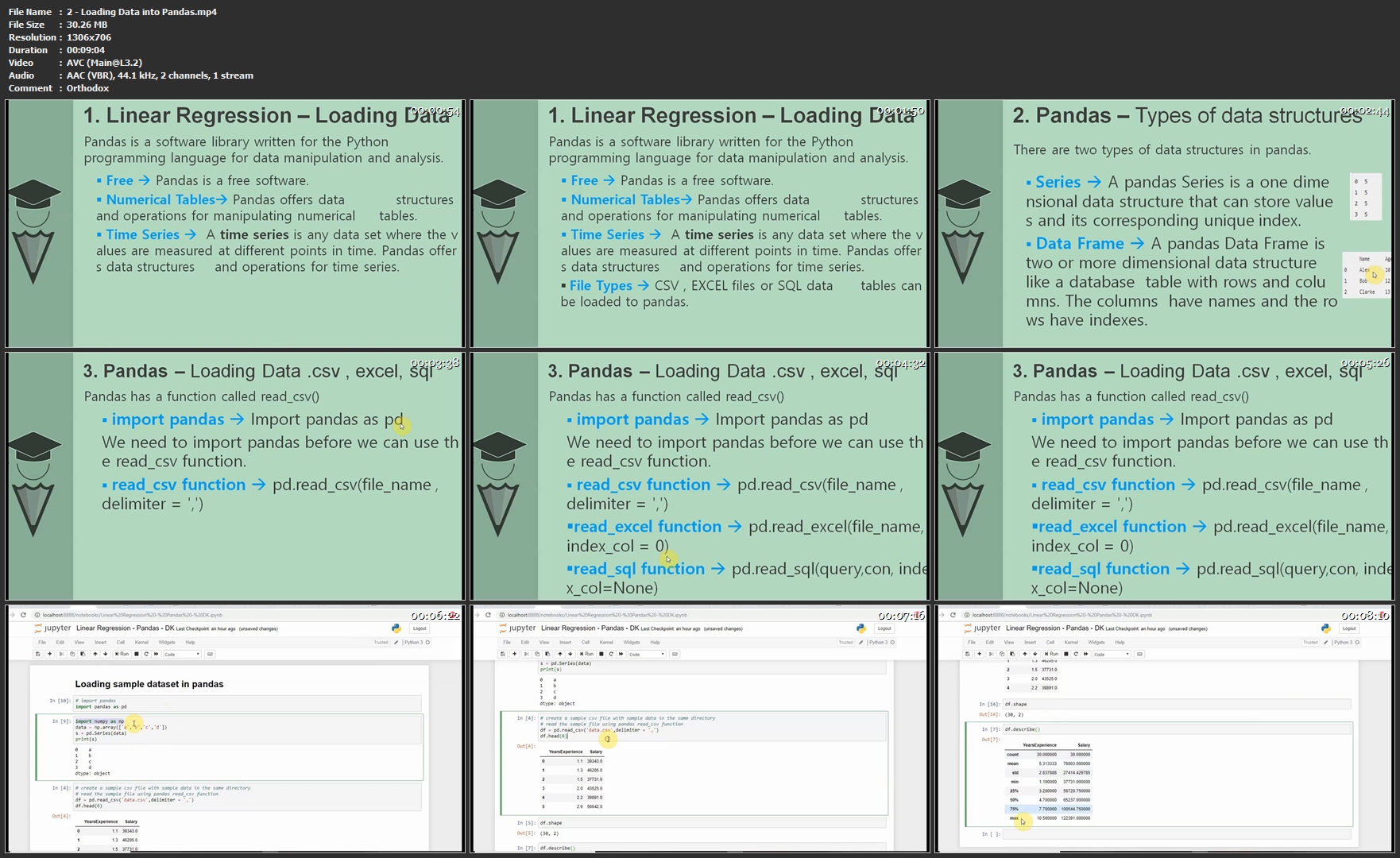Open the Code cell type dropdown in the 00:08:10 frame
This screenshot has width=1400, height=858.
(x=1112, y=654)
